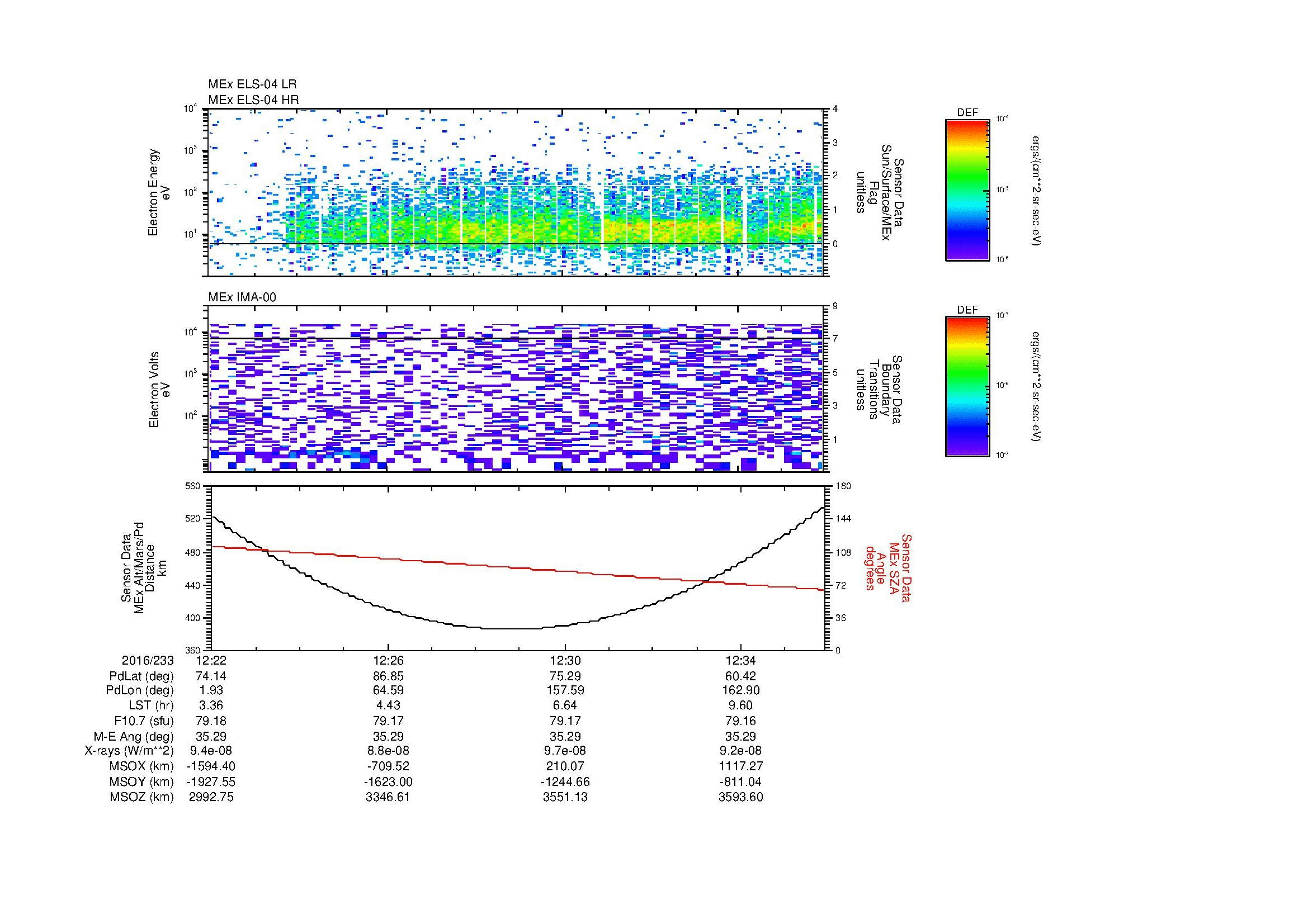1308x924 pixels.
Task: Click the 180 SZA axis tick
Action: (842, 486)
